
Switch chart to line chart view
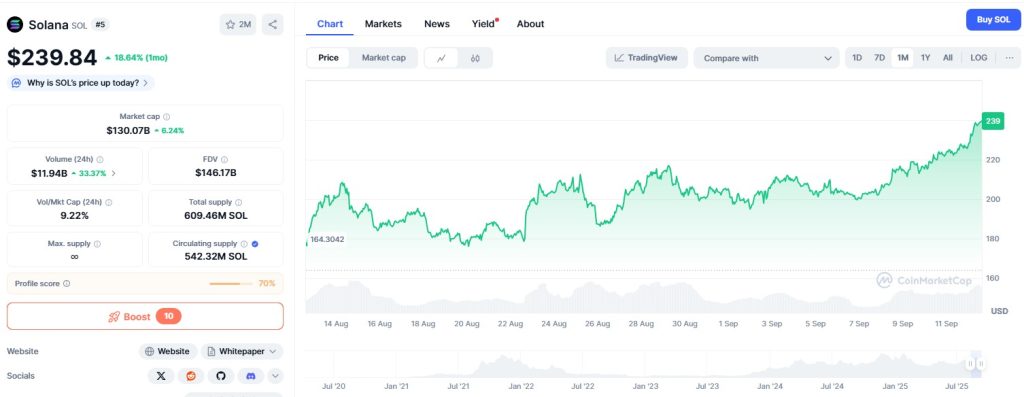click(x=441, y=58)
